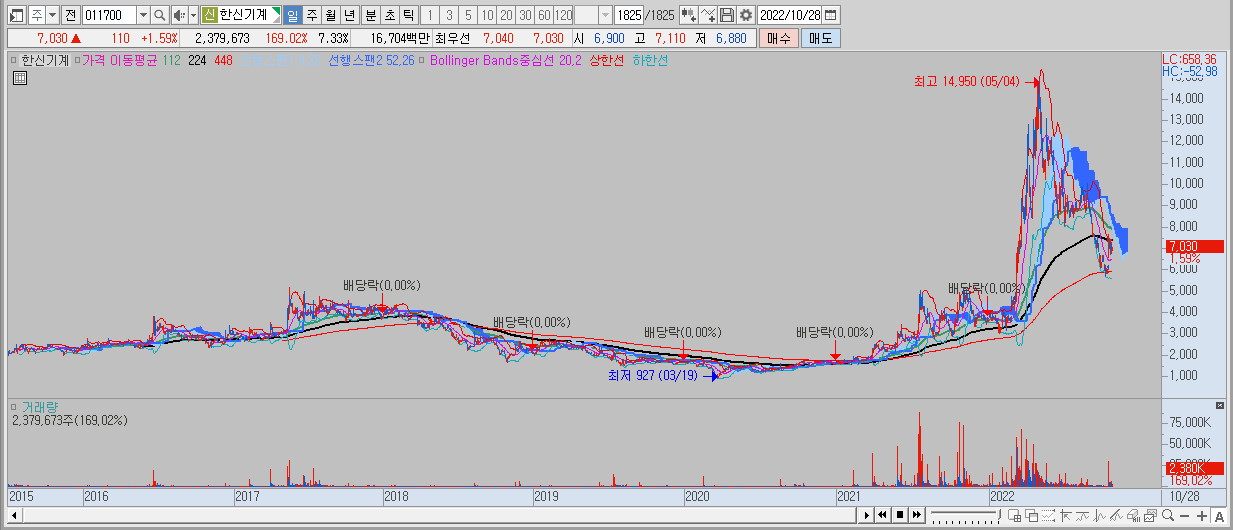The image size is (1233, 530).
Task: Click the 매도 sell button
Action: pyautogui.click(x=820, y=38)
